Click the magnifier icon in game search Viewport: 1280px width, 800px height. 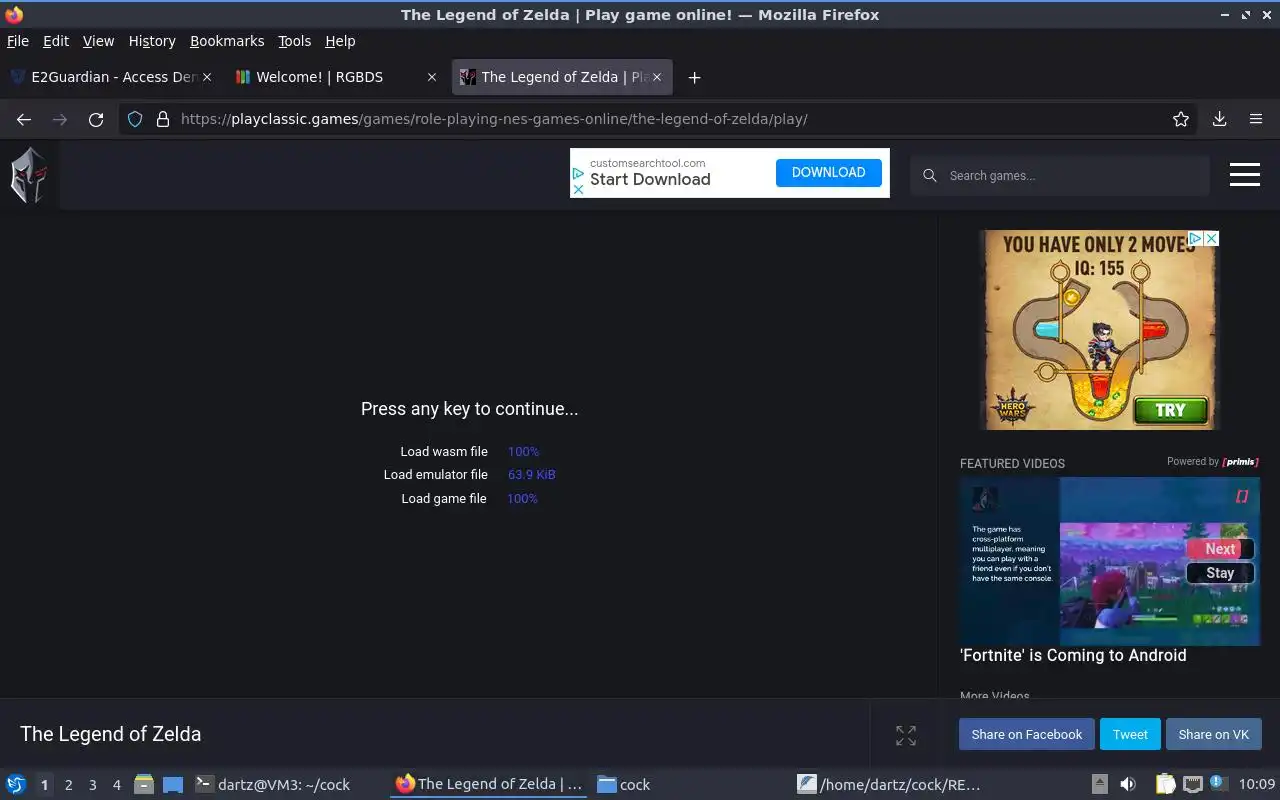[929, 176]
